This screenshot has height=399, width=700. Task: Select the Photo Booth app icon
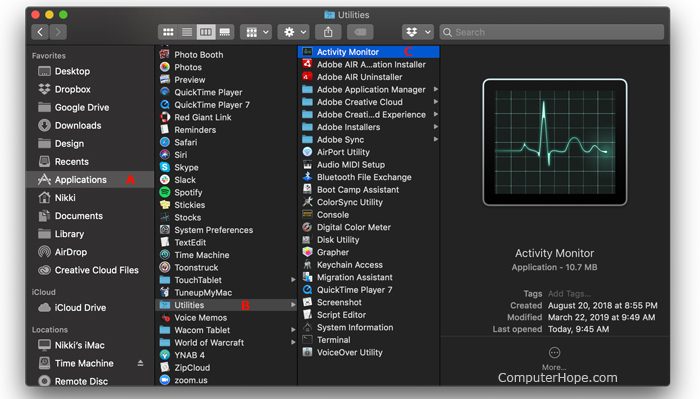(x=165, y=54)
